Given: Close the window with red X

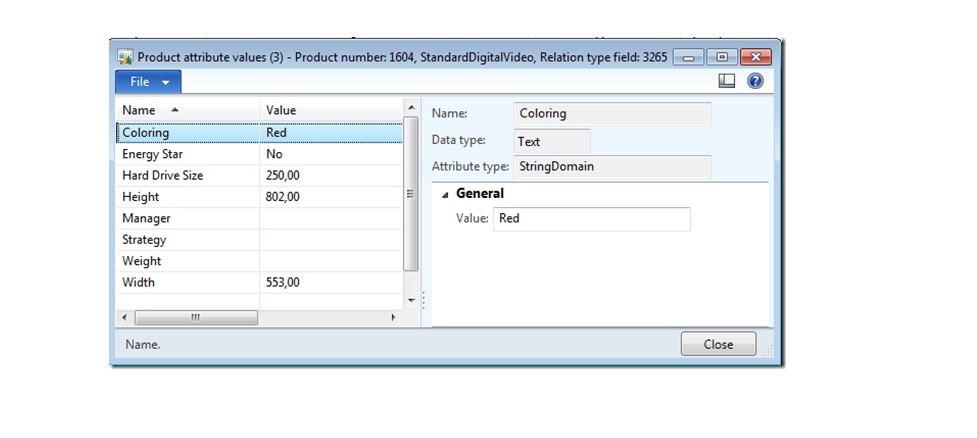Looking at the screenshot, I should [756, 57].
